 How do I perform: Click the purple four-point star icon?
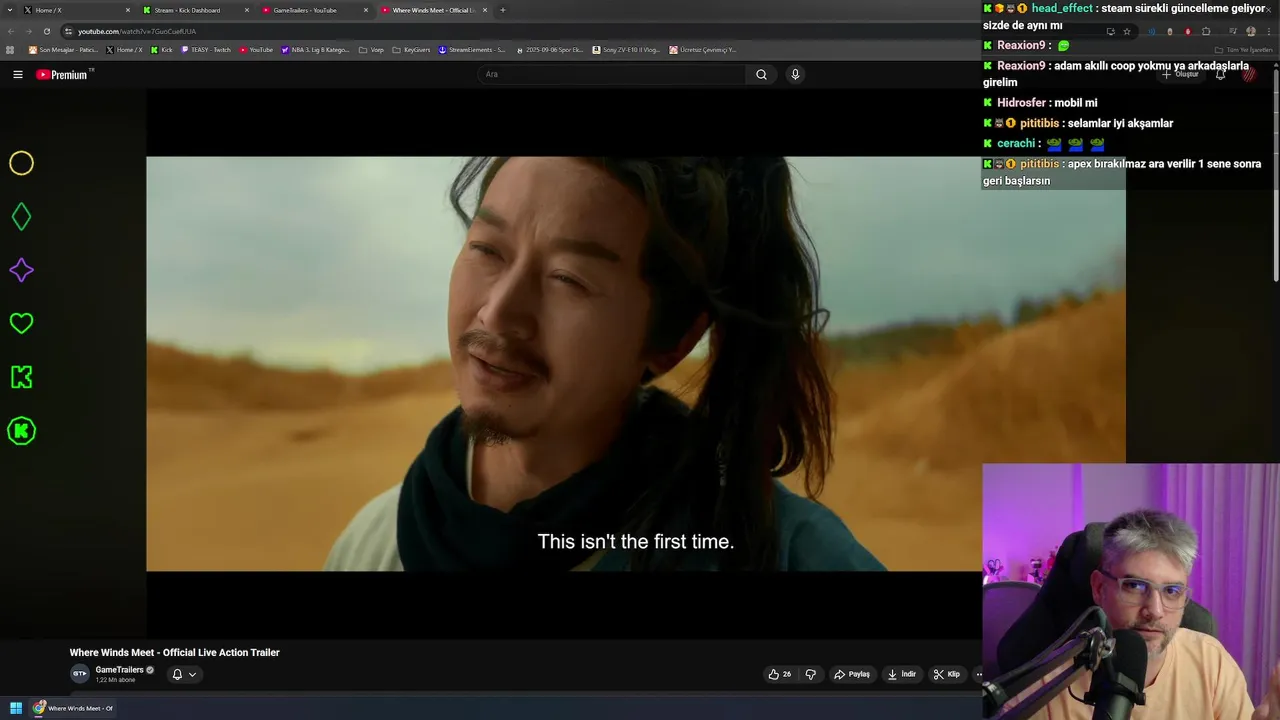point(21,270)
